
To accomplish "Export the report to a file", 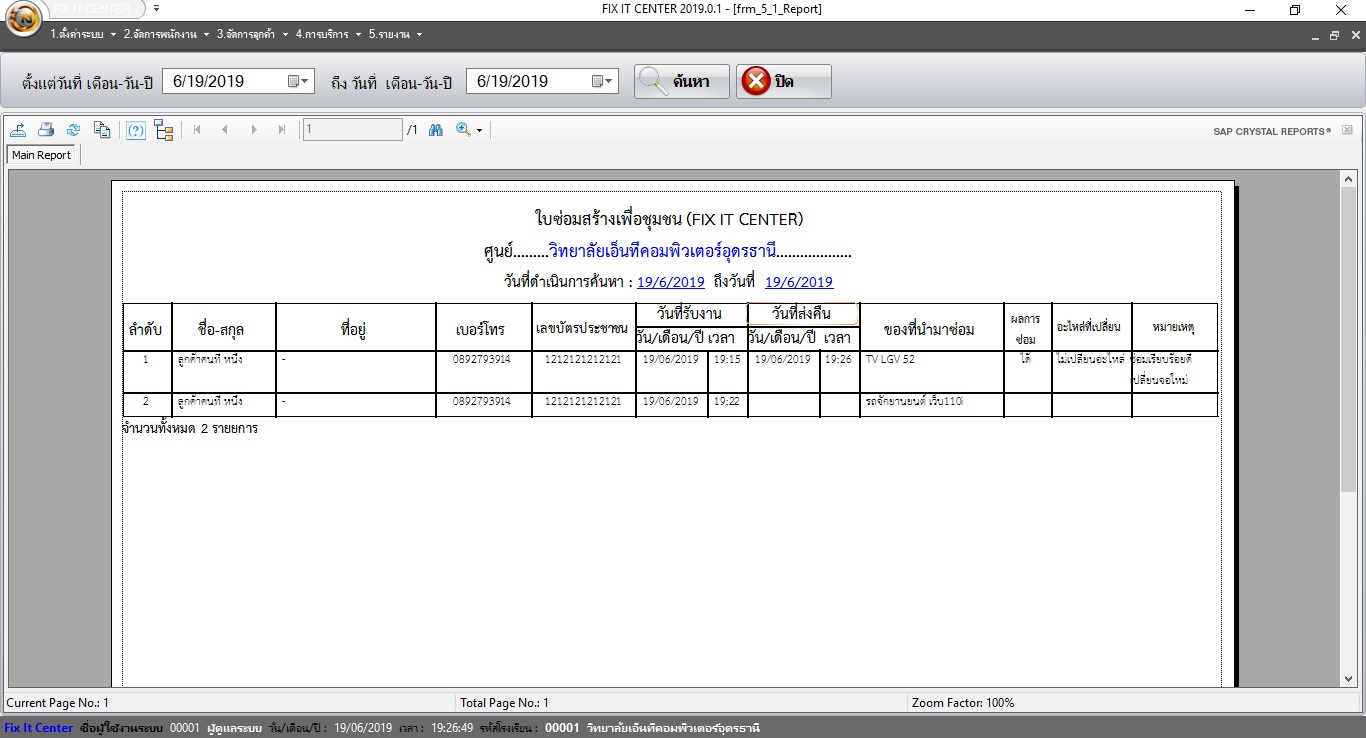I will [20, 129].
